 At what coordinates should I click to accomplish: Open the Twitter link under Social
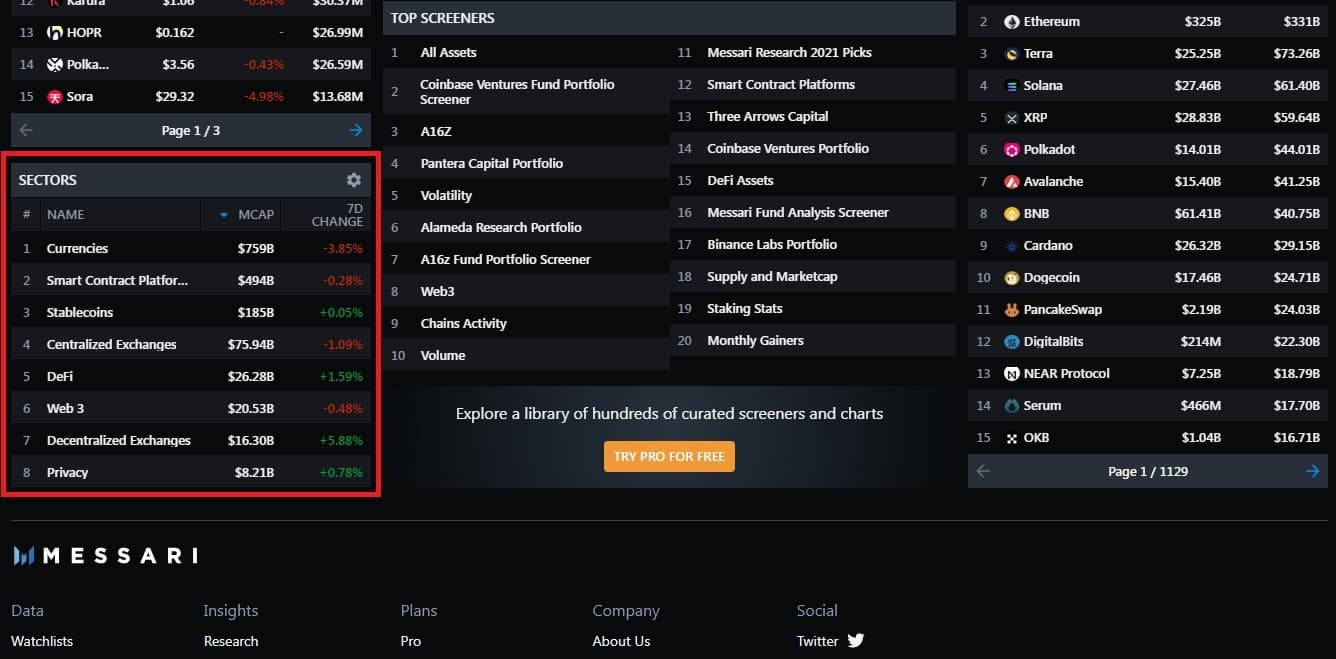818,641
